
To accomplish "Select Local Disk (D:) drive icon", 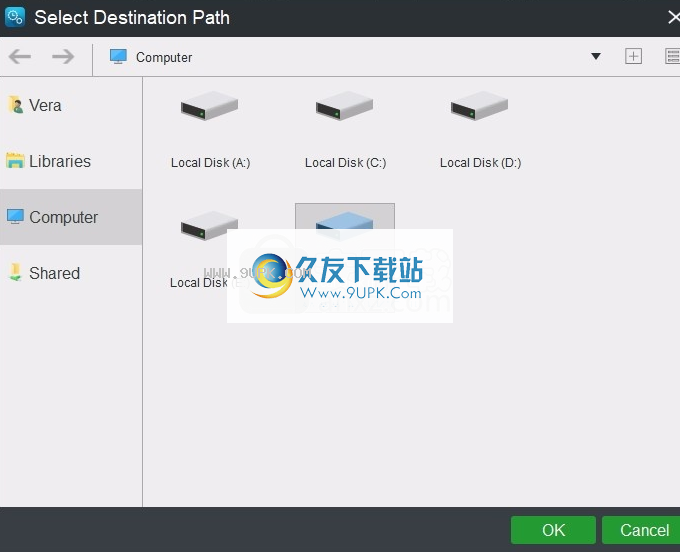I will click(x=479, y=106).
